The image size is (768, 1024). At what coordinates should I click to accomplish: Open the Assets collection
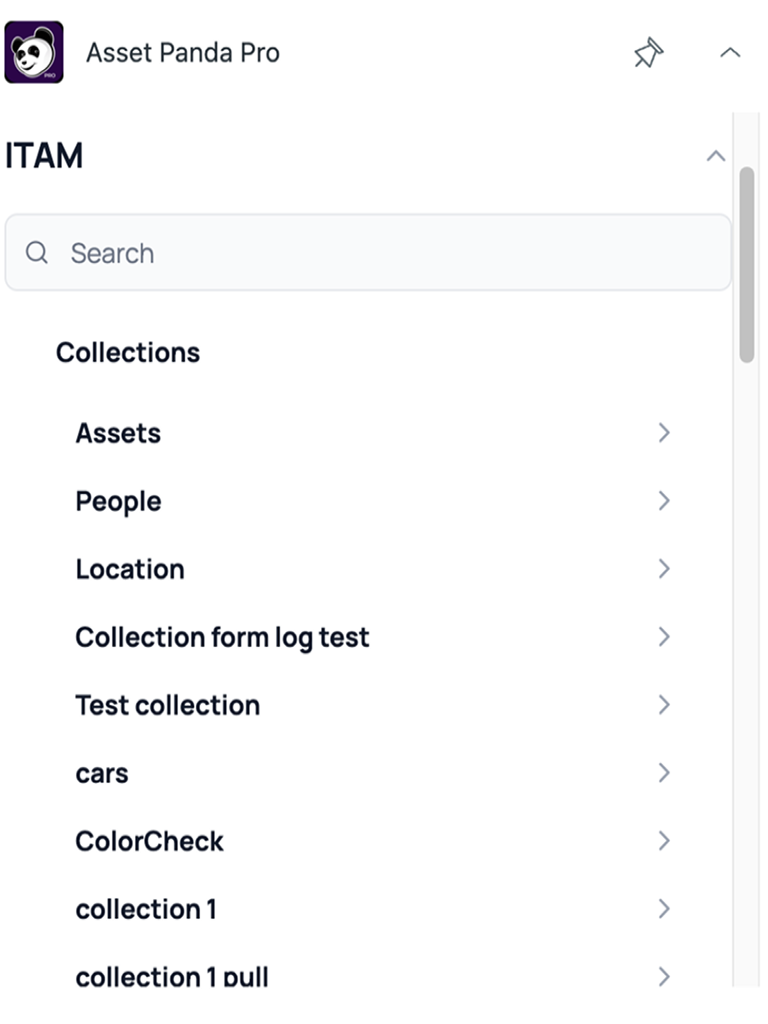pyautogui.click(x=118, y=433)
